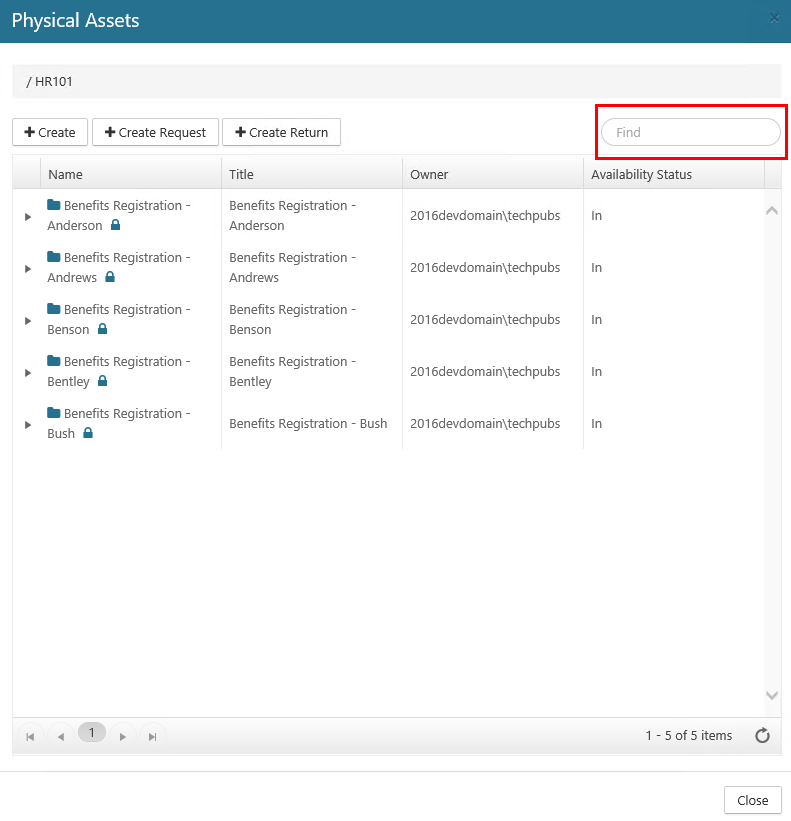Go to the previous page of results
This screenshot has width=791, height=821.
tap(60, 736)
